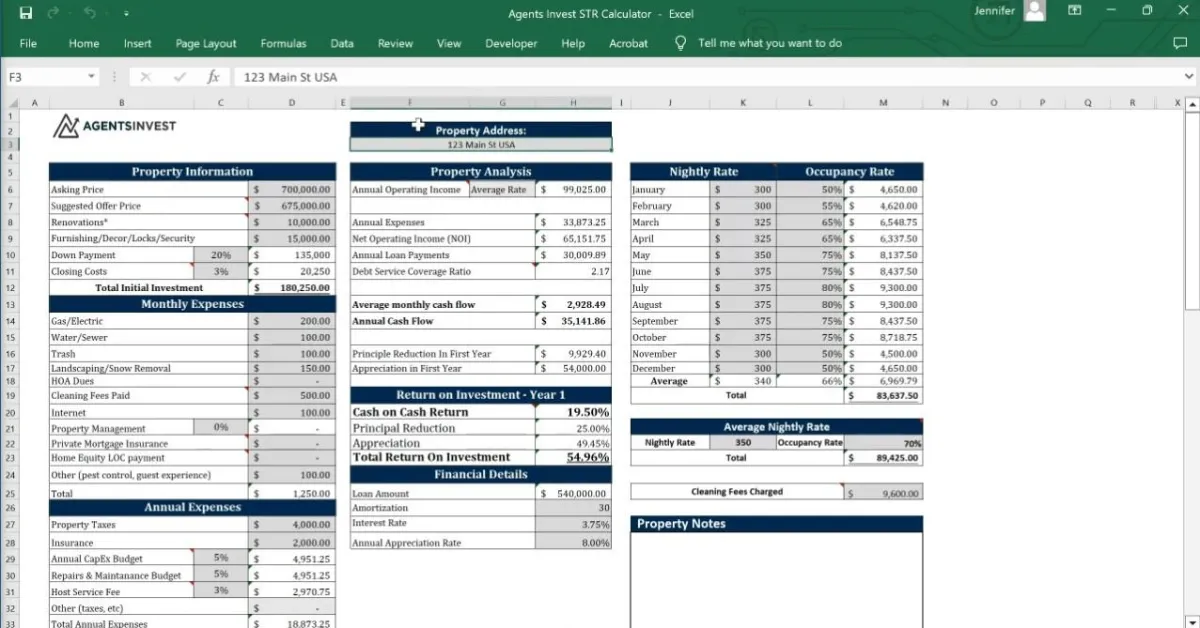
Task: Select row header 12
Action: (10, 288)
